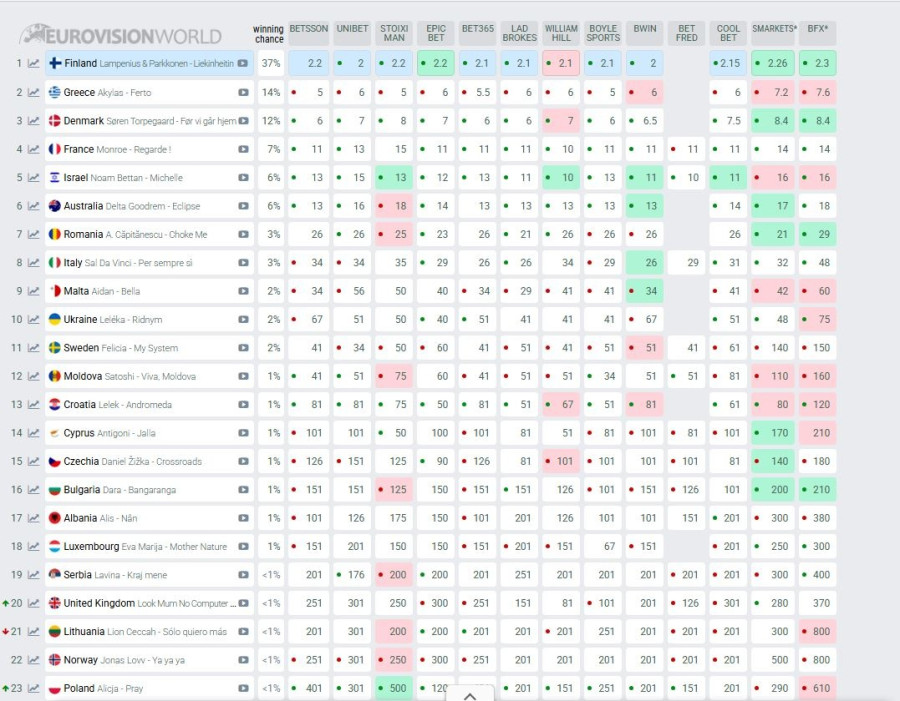
Task: Select the BWIN bookmaker column header
Action: tap(645, 33)
